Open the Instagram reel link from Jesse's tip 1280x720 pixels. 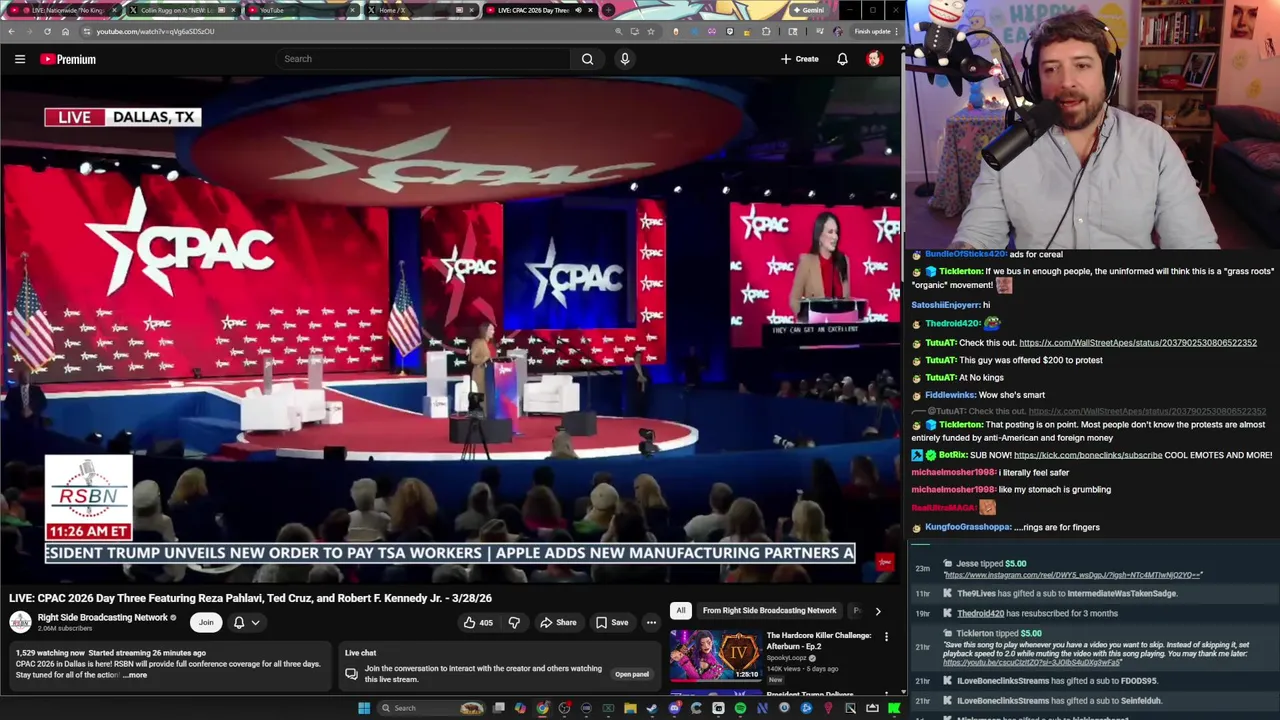(x=1072, y=575)
